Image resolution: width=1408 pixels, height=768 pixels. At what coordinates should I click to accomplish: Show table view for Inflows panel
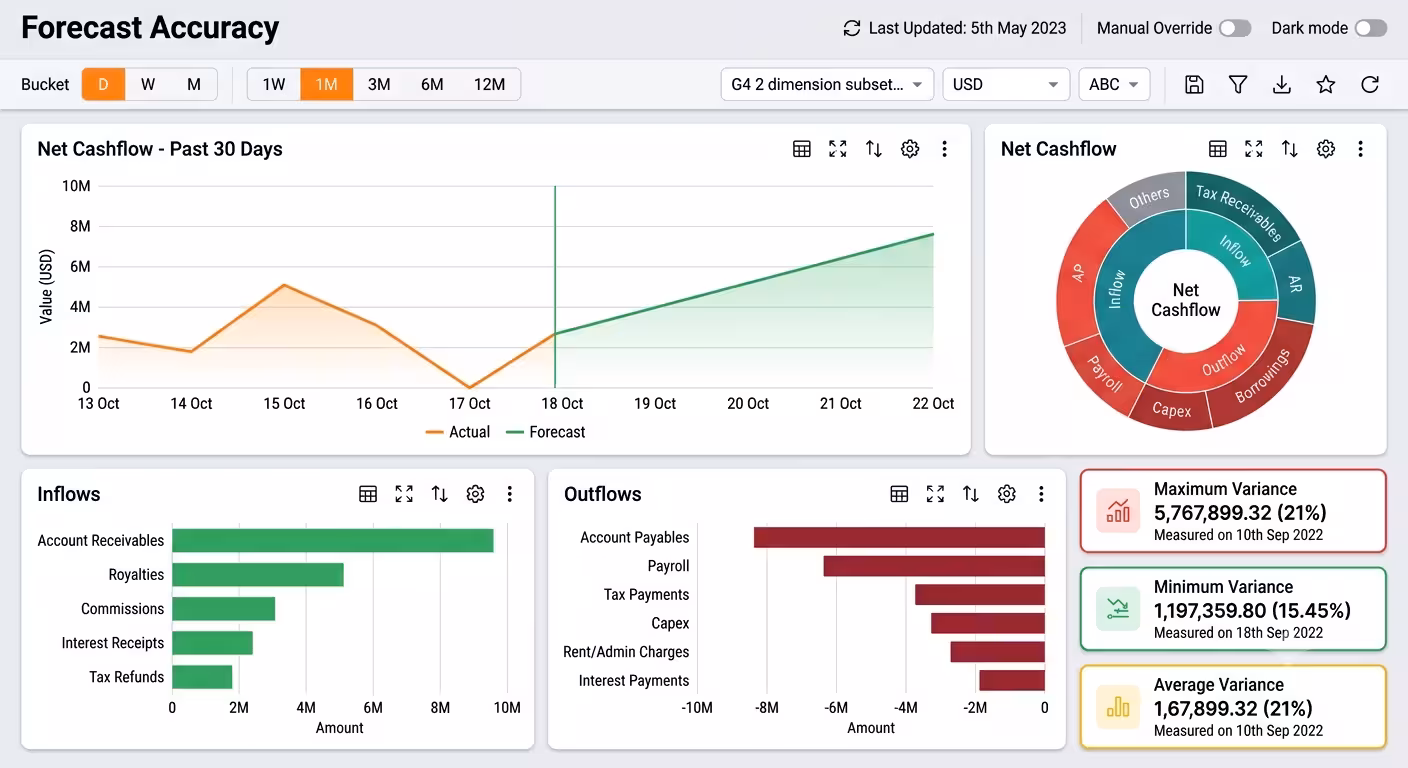(x=368, y=494)
